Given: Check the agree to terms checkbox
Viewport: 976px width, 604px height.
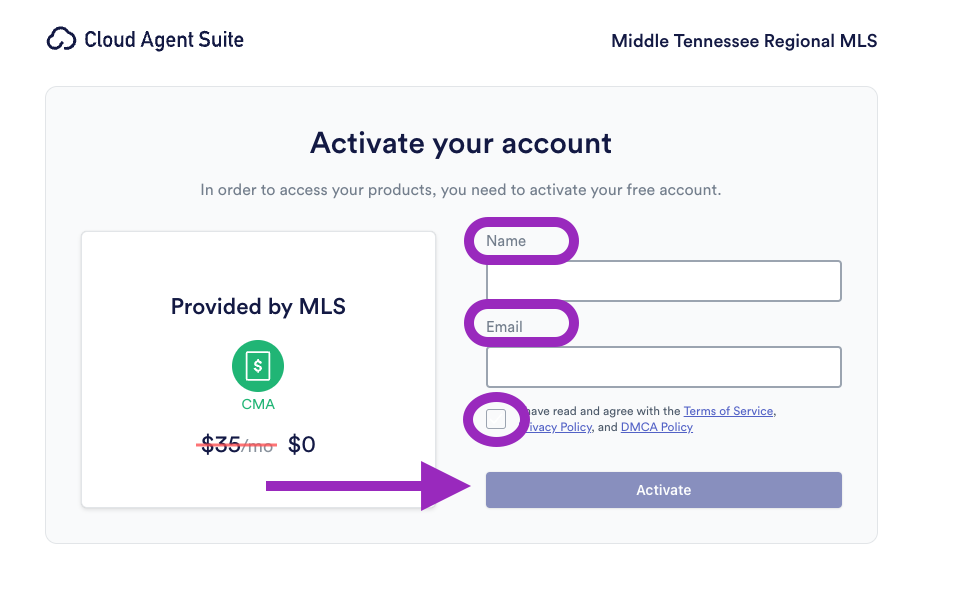Looking at the screenshot, I should [496, 419].
